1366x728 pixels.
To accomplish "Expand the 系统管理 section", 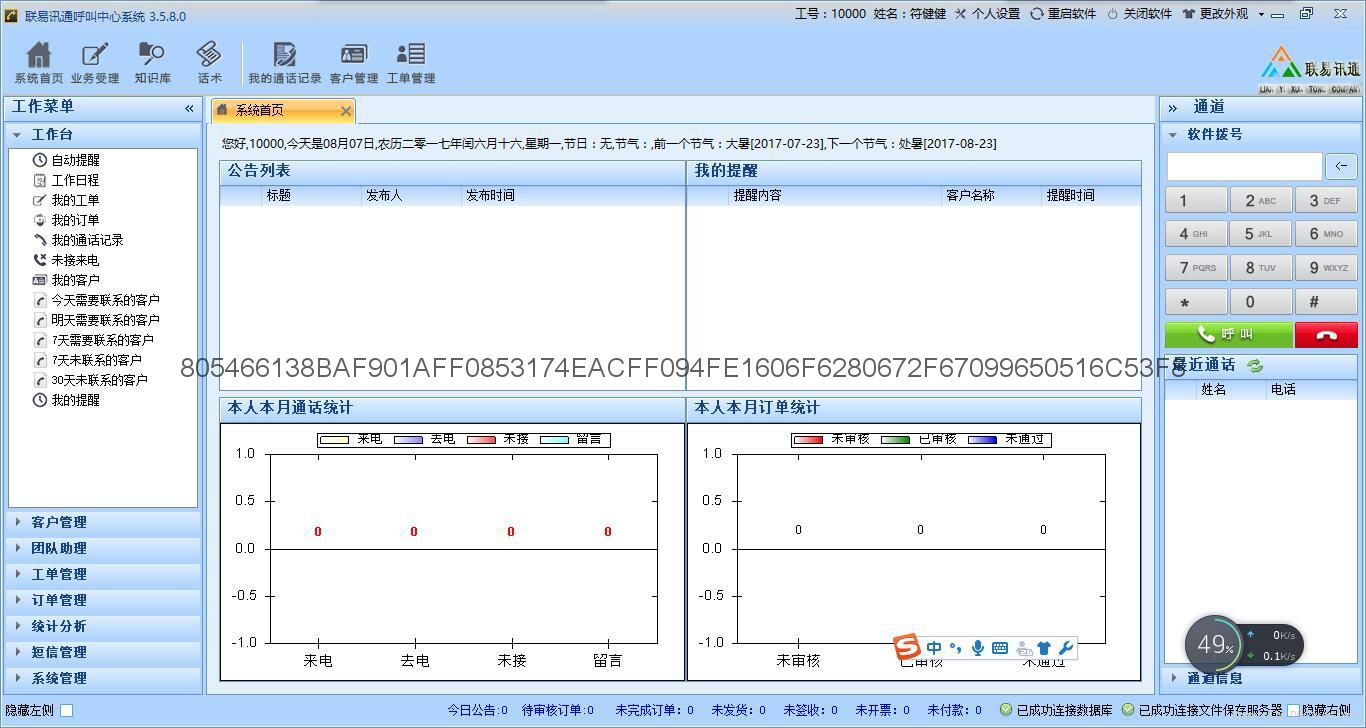I will coord(103,678).
